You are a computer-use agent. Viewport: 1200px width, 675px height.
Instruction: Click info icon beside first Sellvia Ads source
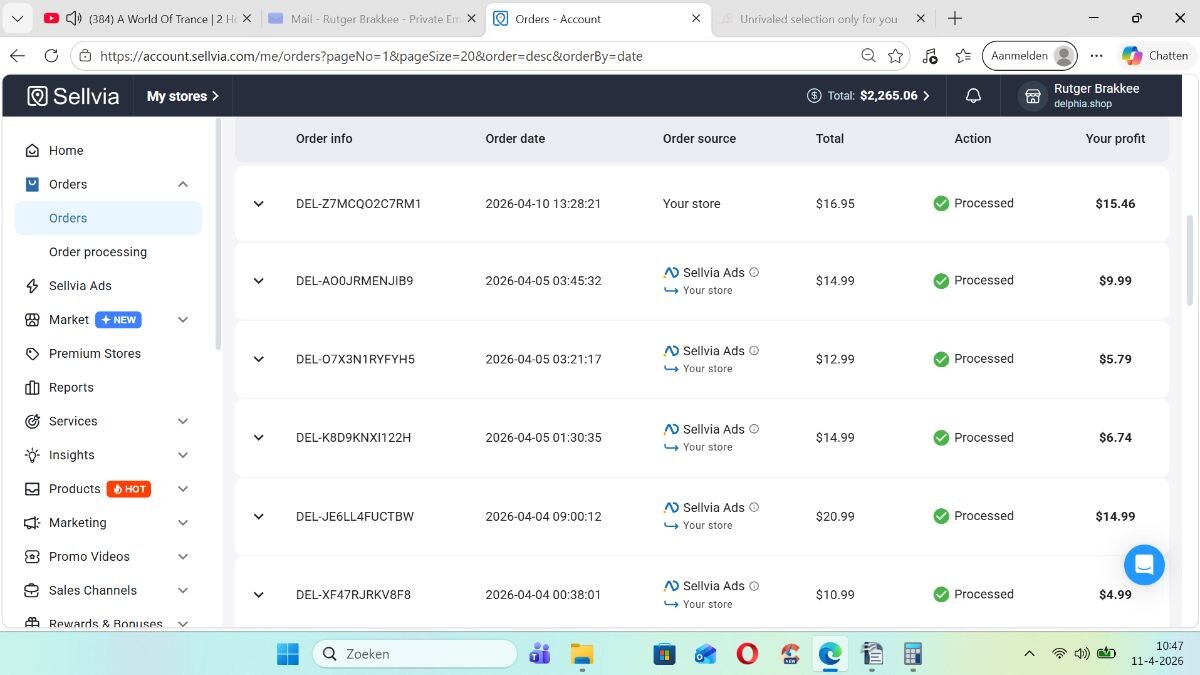(754, 272)
